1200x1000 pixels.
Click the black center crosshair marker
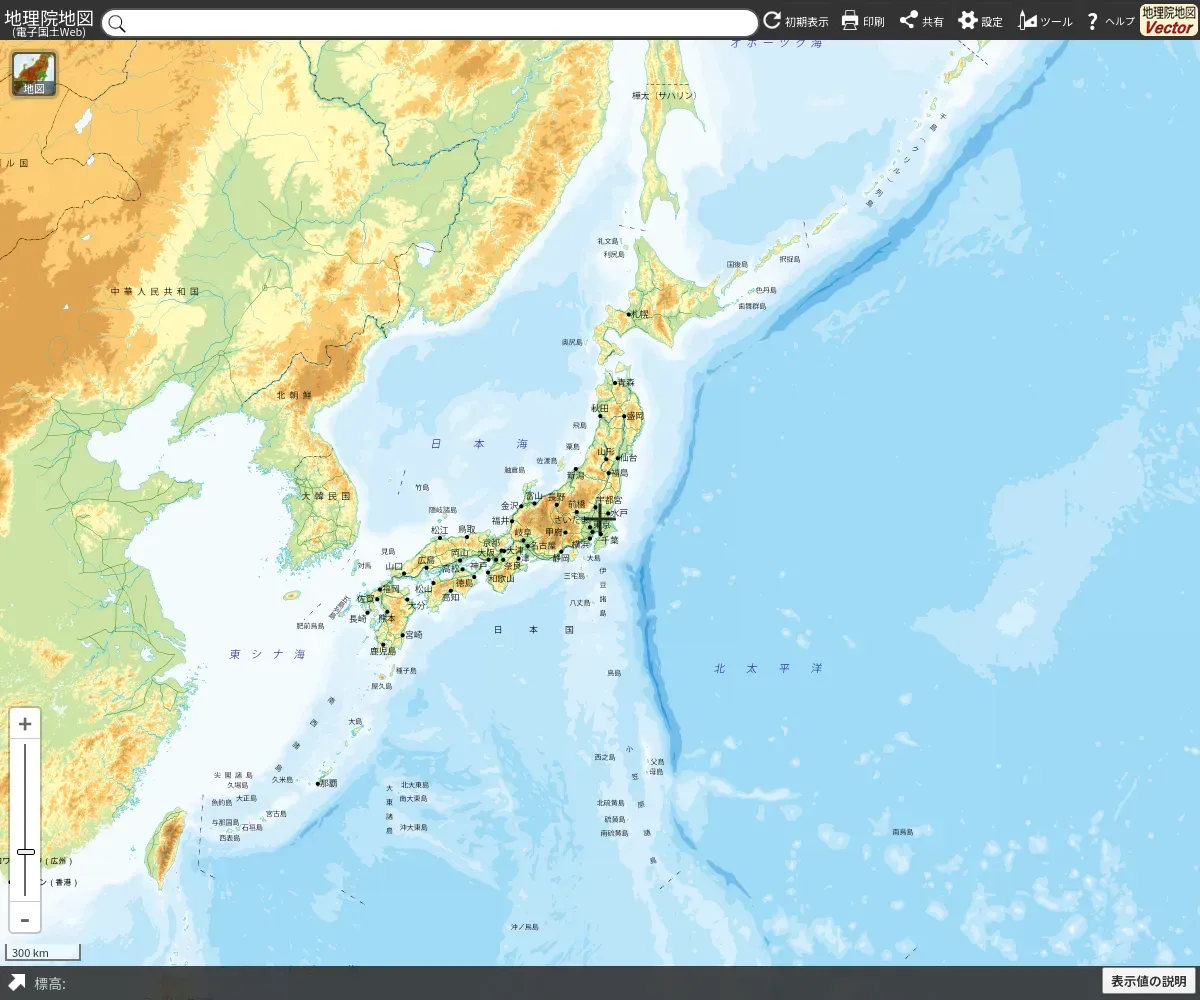click(x=599, y=520)
